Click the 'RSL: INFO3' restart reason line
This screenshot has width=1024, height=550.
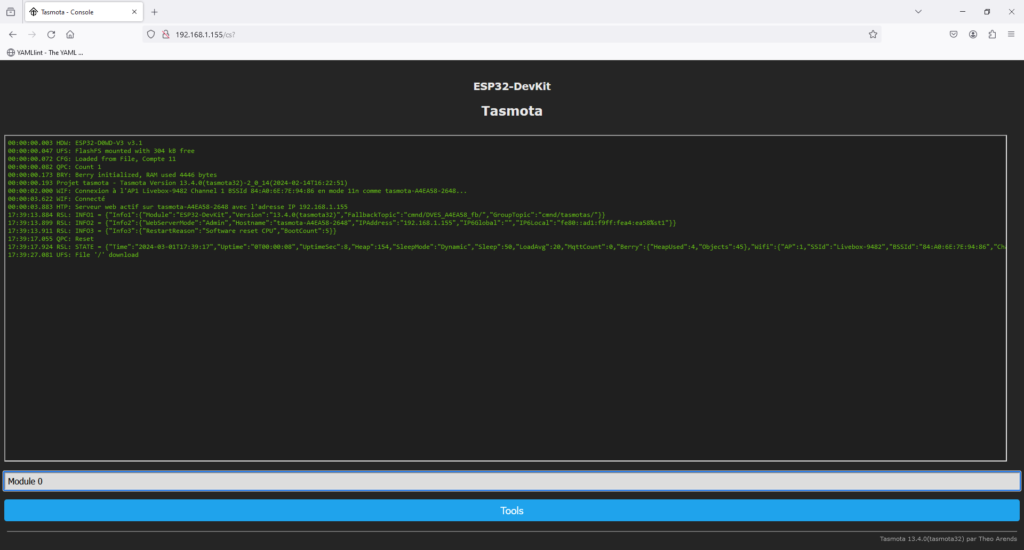(172, 231)
